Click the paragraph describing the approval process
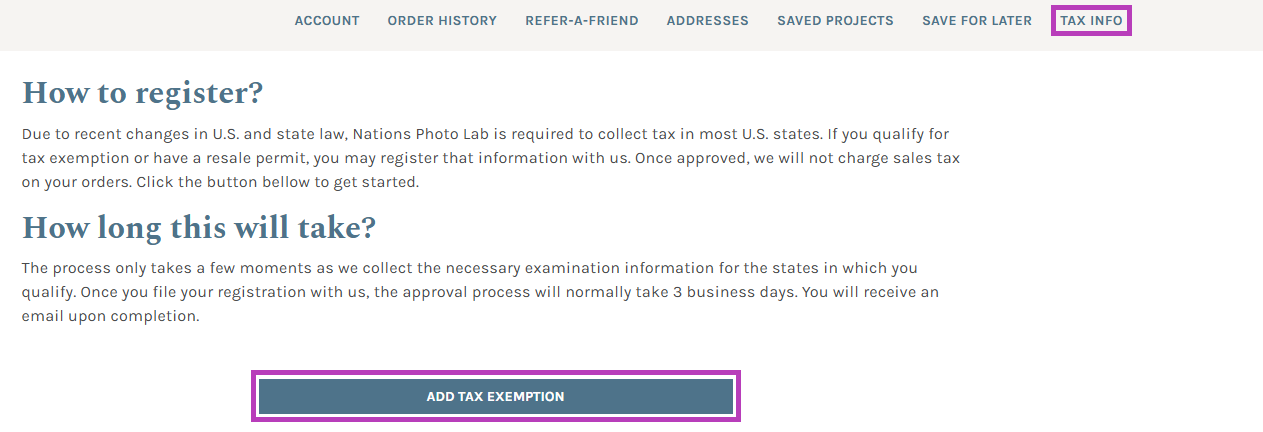The height and width of the screenshot is (432, 1263). click(x=480, y=293)
